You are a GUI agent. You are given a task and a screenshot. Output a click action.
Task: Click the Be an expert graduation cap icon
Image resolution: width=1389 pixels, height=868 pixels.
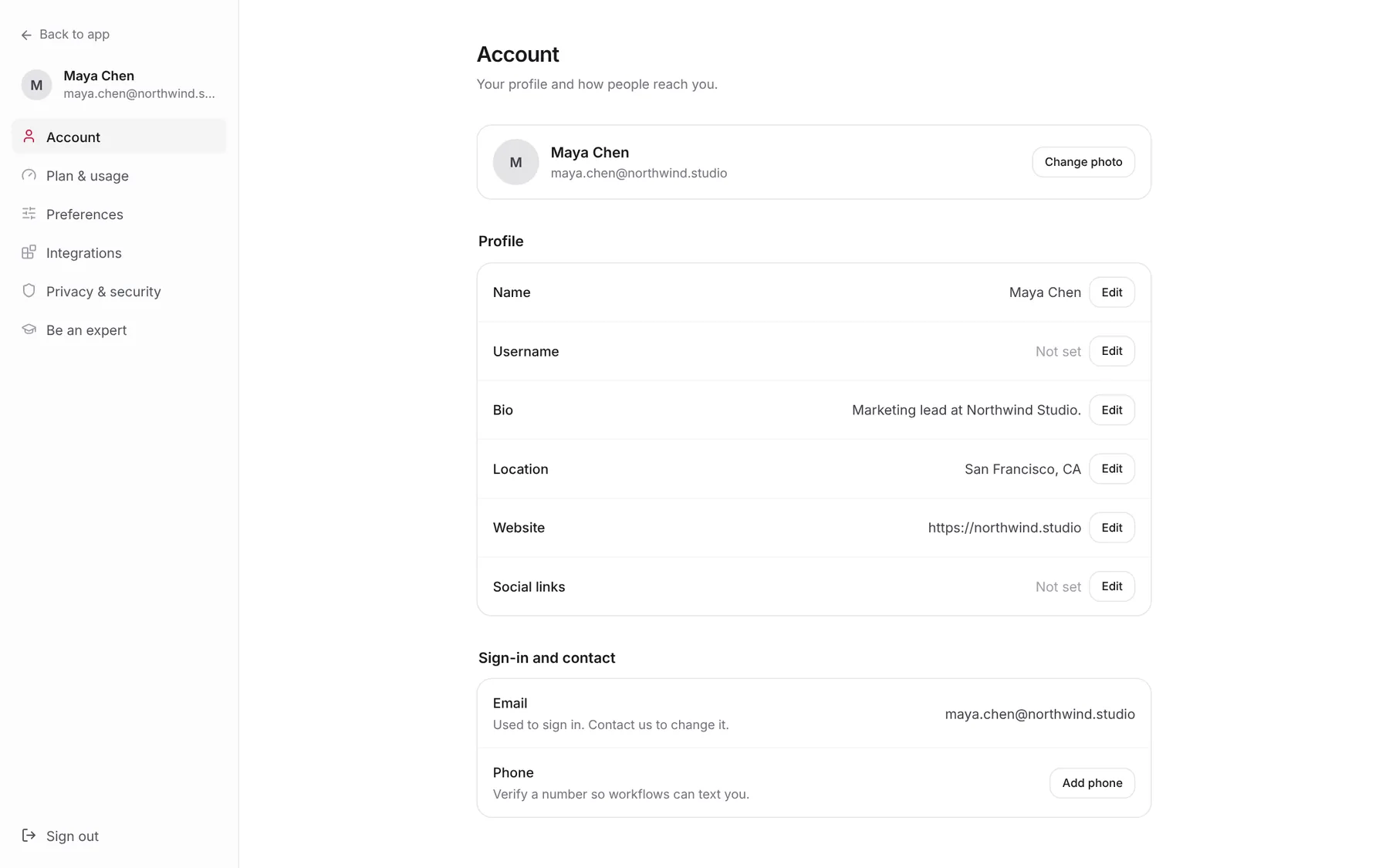[29, 329]
